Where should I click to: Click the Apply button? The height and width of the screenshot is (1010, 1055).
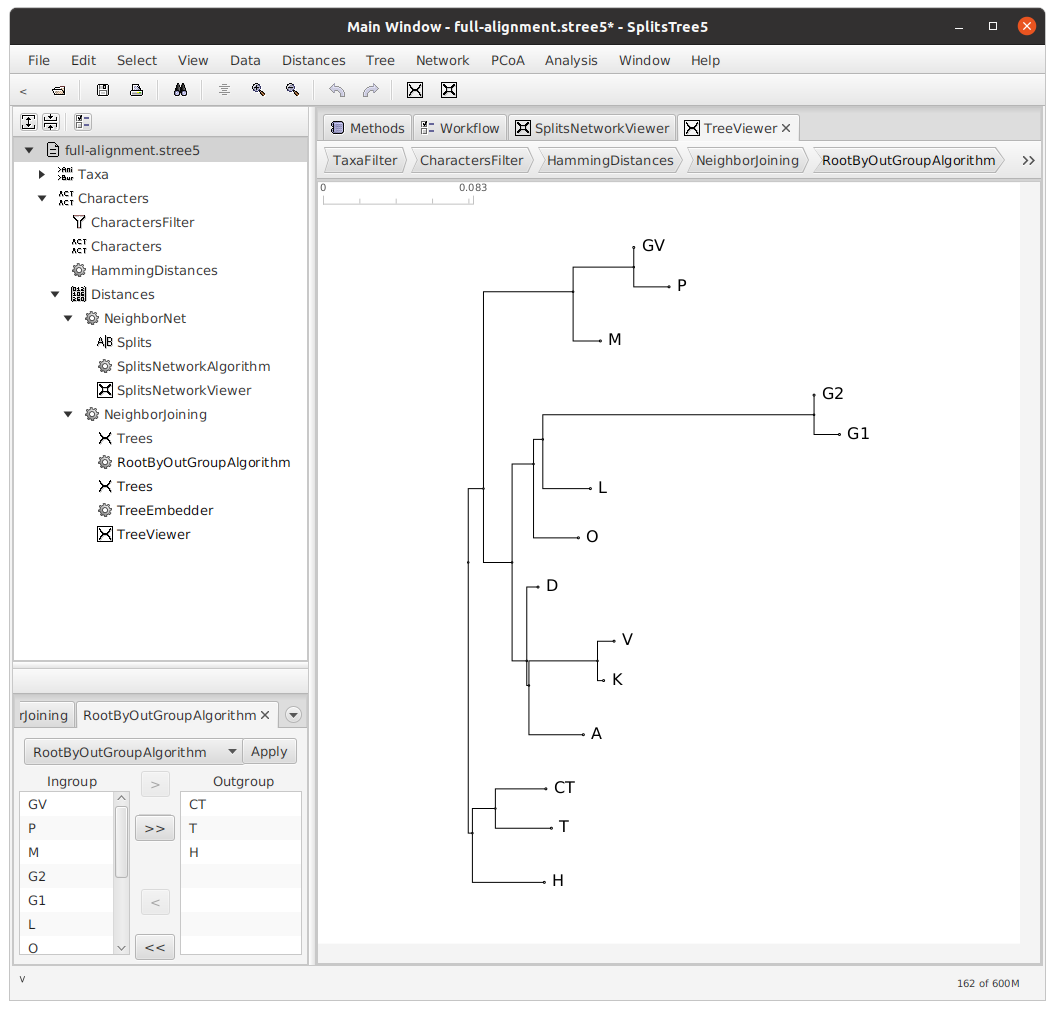click(x=269, y=752)
